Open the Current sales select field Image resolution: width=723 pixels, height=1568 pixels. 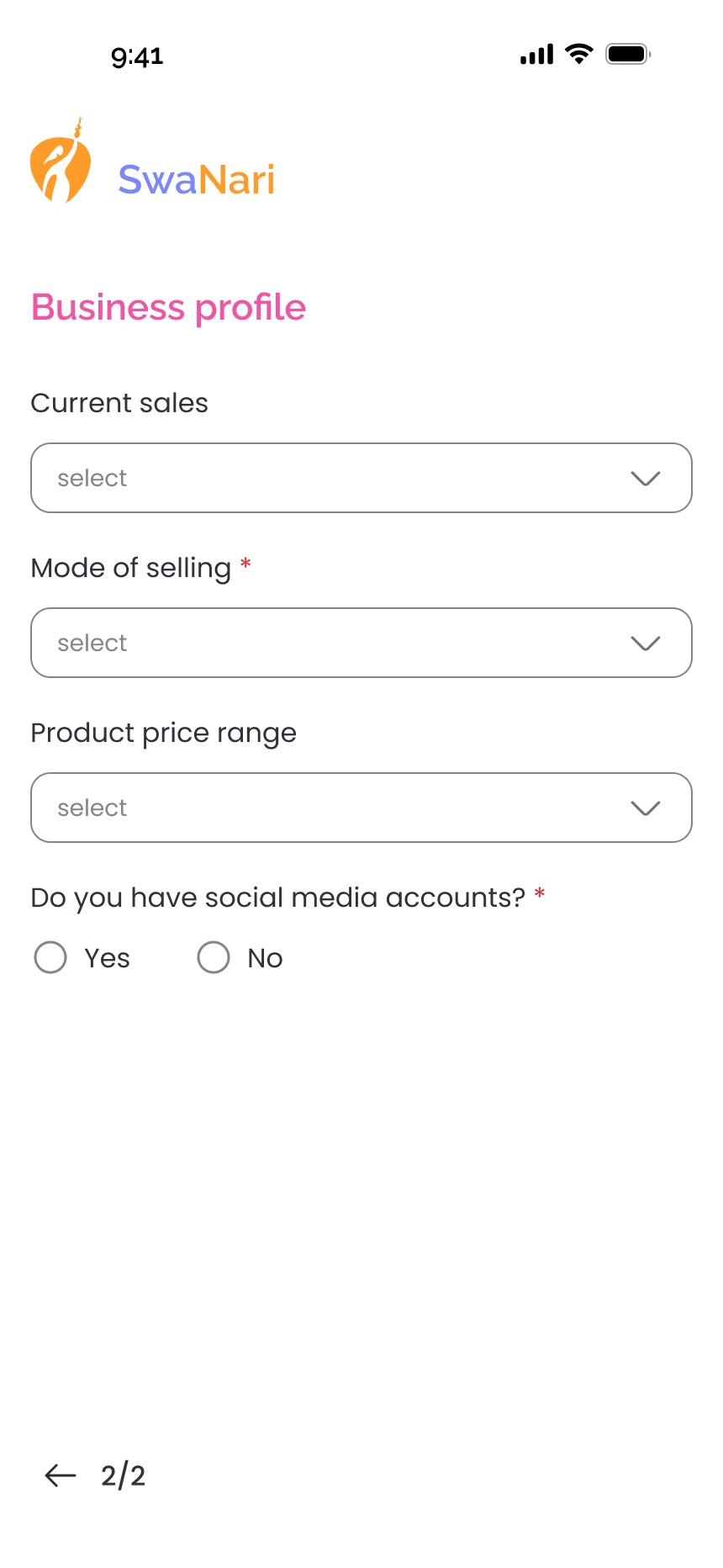click(x=336, y=478)
